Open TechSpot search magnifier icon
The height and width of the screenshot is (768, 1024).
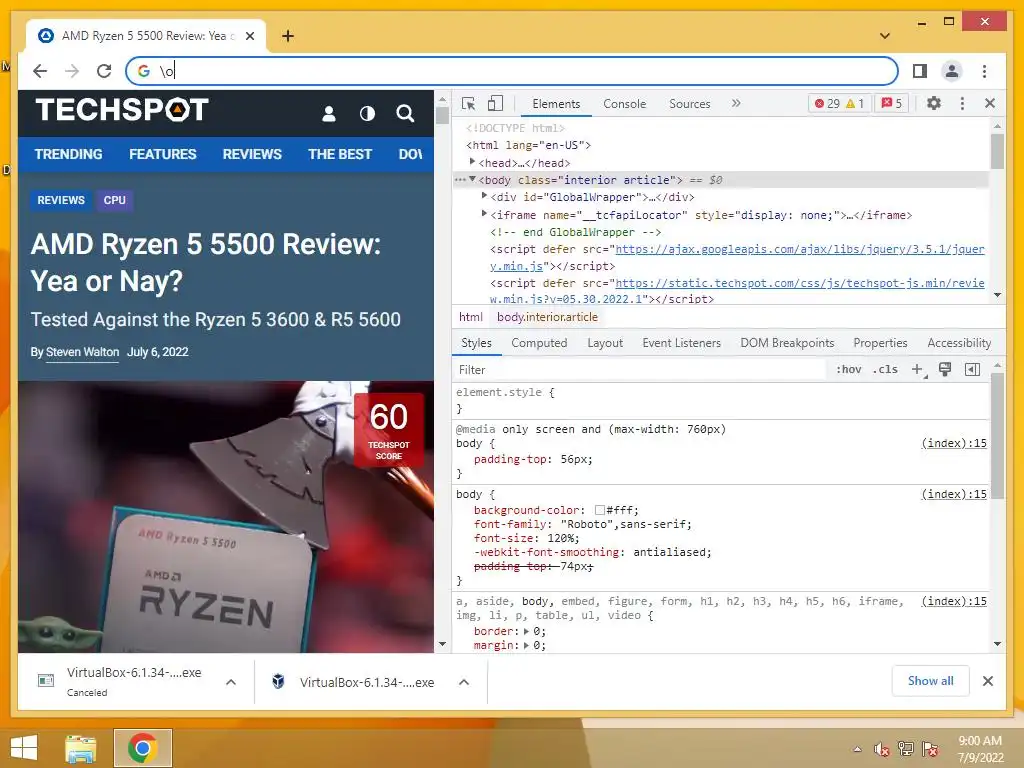pos(406,114)
